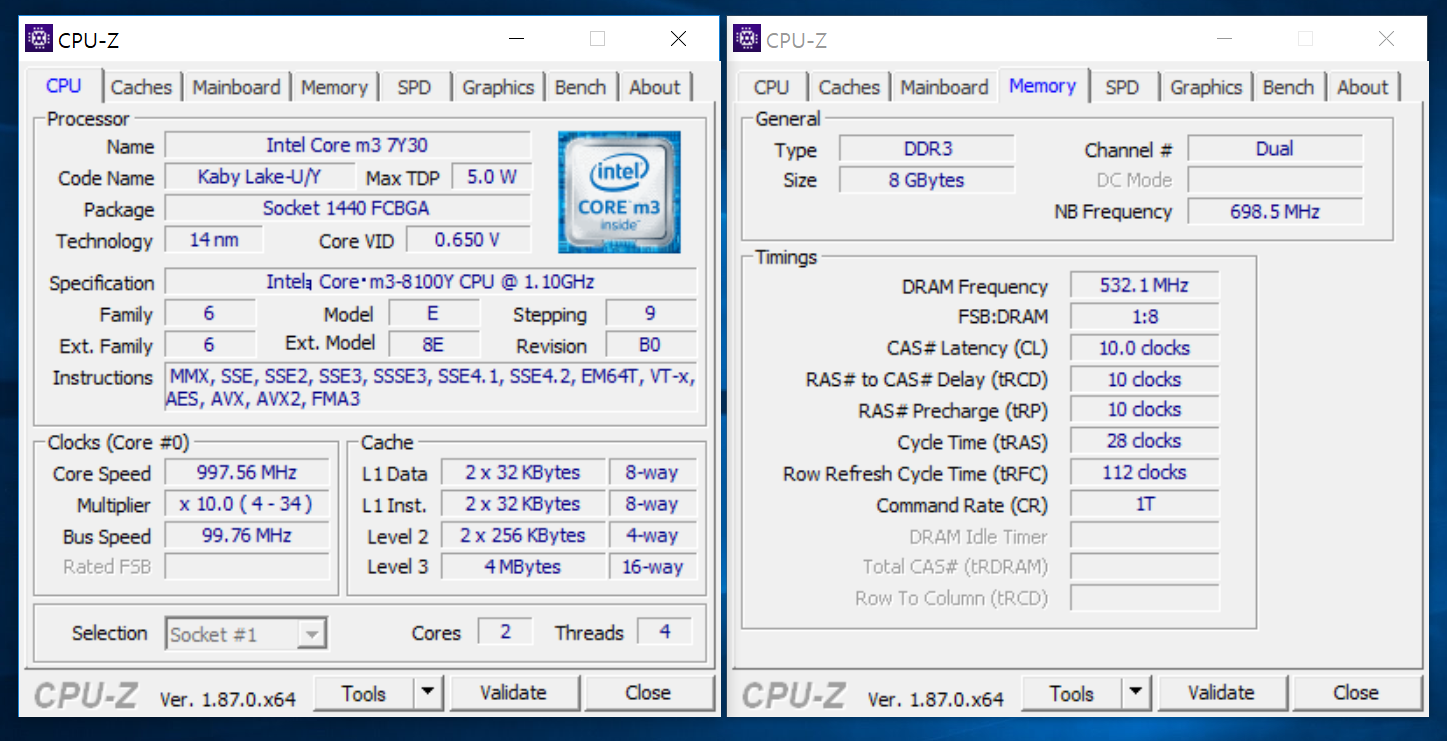Open SPD tab in right CPU-Z window

[x=1121, y=87]
